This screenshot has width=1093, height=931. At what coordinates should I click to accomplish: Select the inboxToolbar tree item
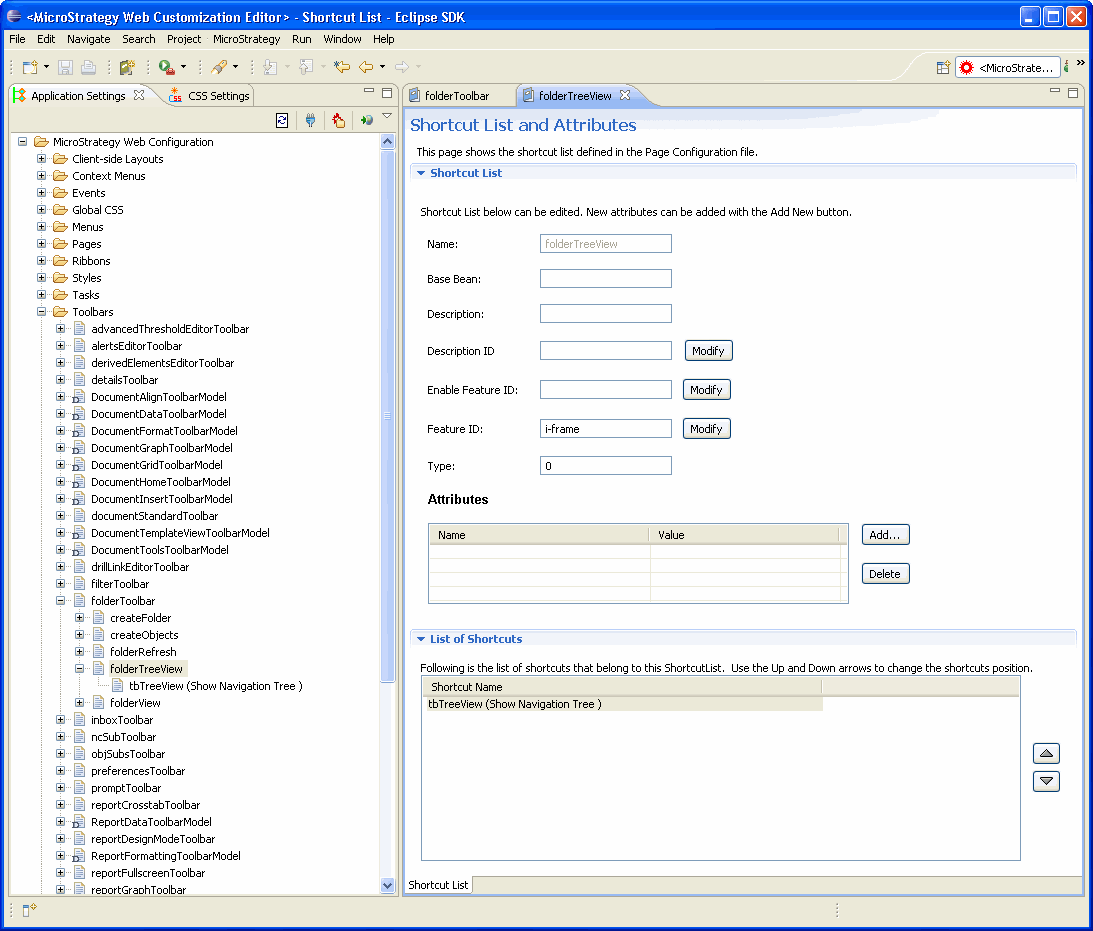coord(122,720)
